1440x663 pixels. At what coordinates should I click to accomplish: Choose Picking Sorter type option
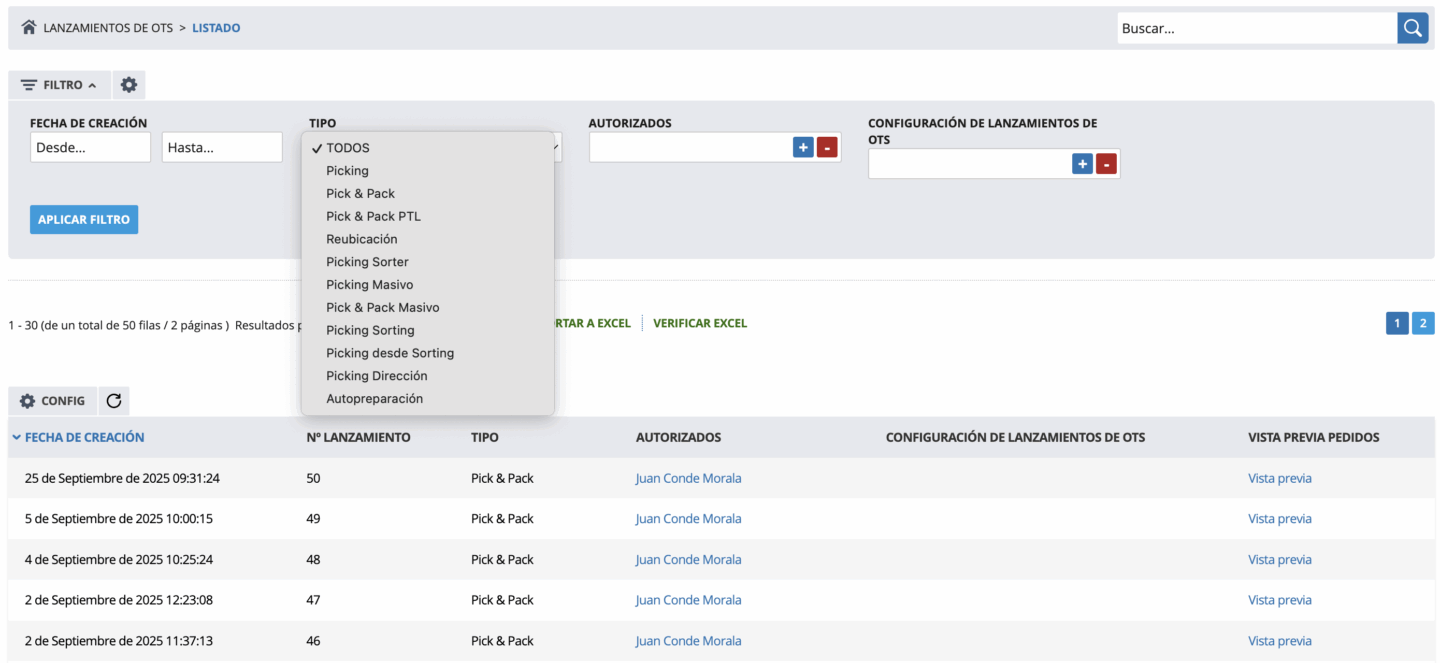[x=367, y=262]
